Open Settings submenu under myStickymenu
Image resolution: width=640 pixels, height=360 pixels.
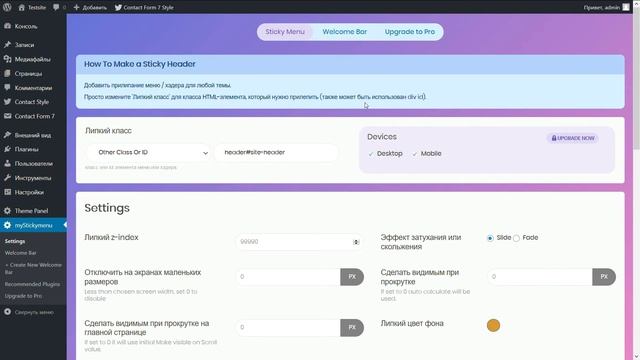[x=15, y=241]
